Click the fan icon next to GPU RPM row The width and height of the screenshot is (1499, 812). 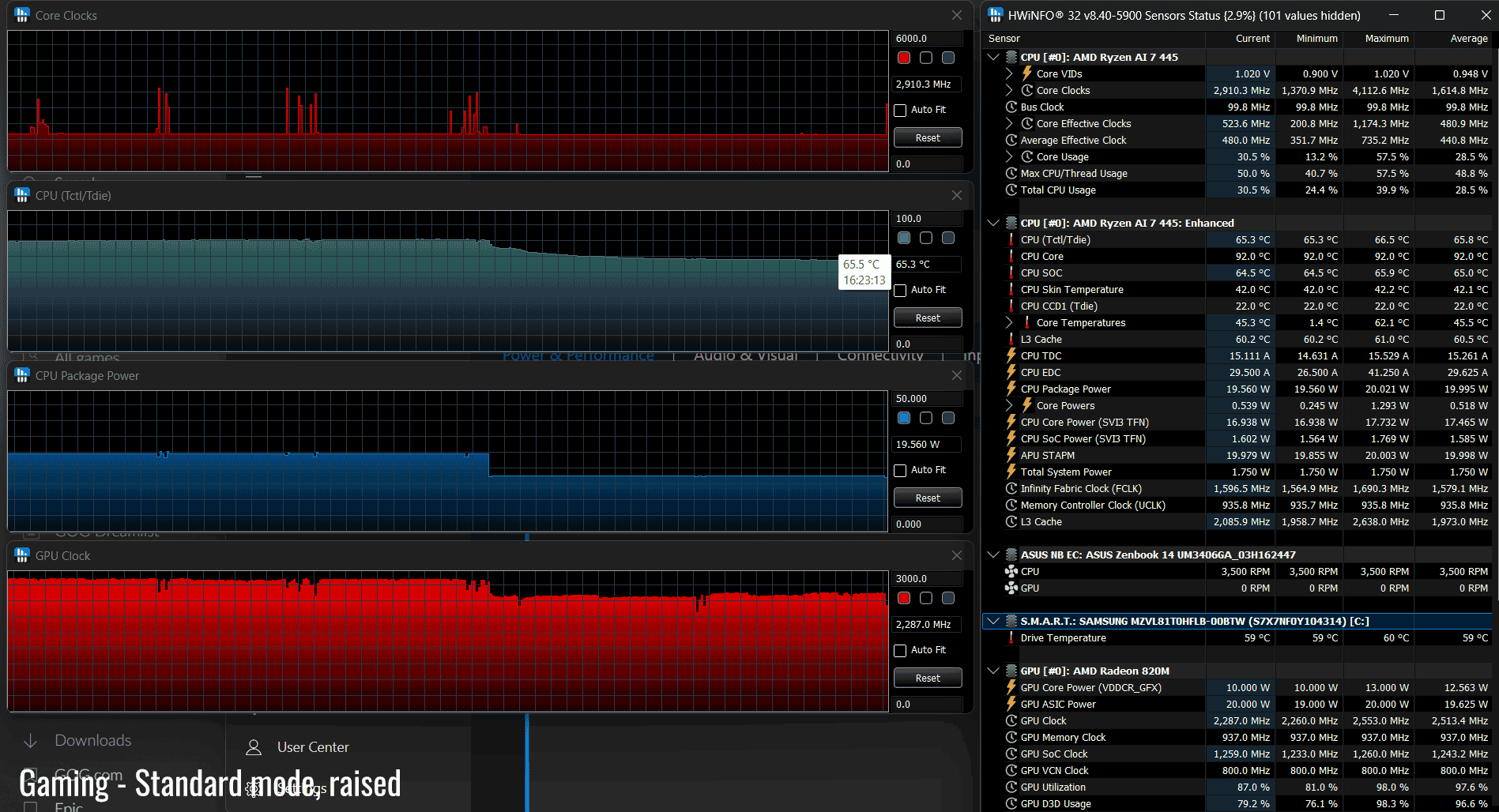pos(1011,588)
